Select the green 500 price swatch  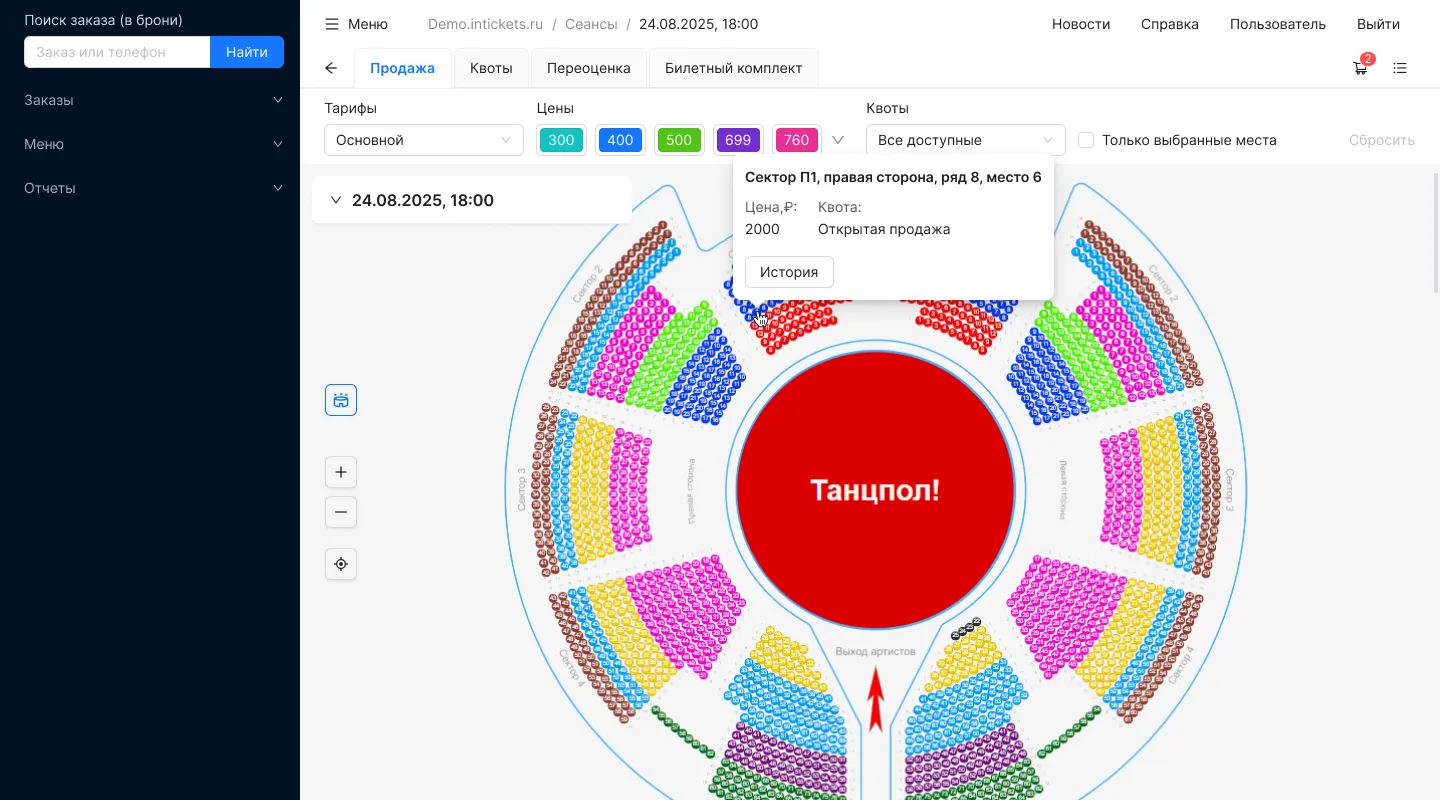679,140
